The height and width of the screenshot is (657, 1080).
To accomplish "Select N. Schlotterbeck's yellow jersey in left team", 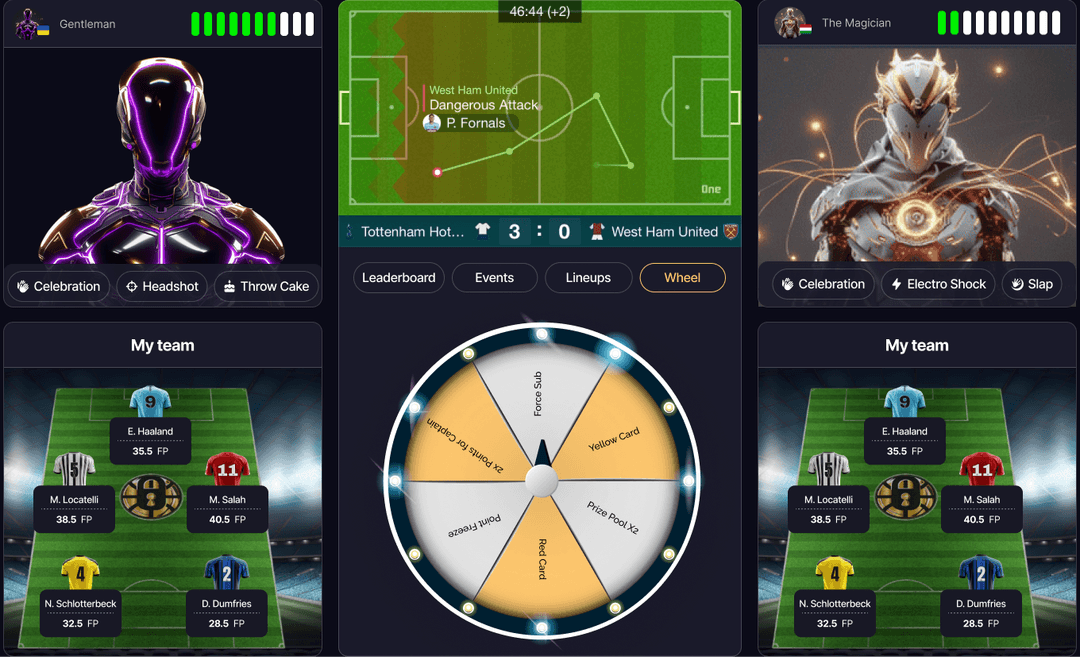I will pyautogui.click(x=81, y=573).
